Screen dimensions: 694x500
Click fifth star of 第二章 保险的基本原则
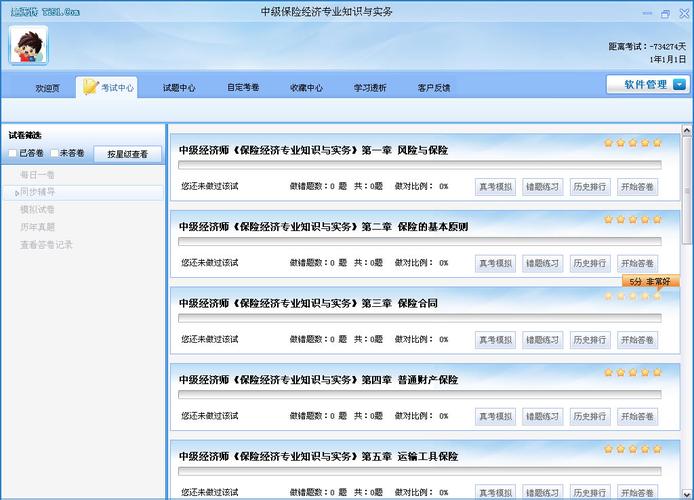(x=657, y=219)
